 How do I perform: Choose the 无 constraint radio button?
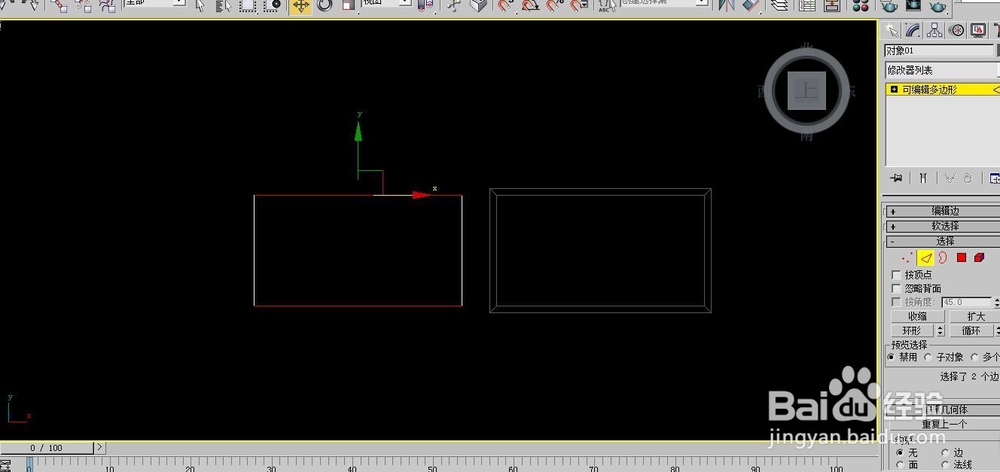point(900,452)
